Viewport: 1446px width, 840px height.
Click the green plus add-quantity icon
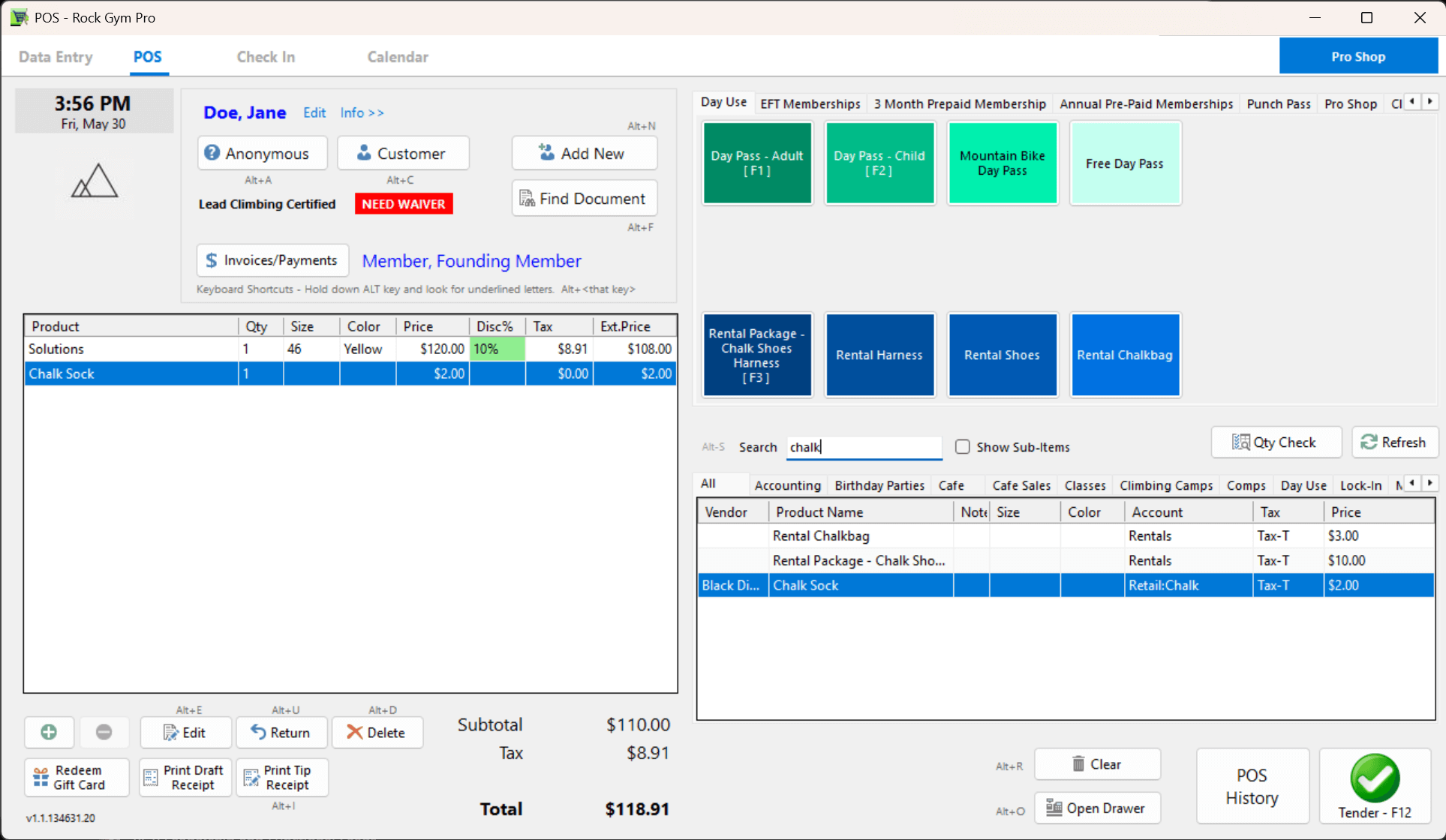pyautogui.click(x=49, y=732)
